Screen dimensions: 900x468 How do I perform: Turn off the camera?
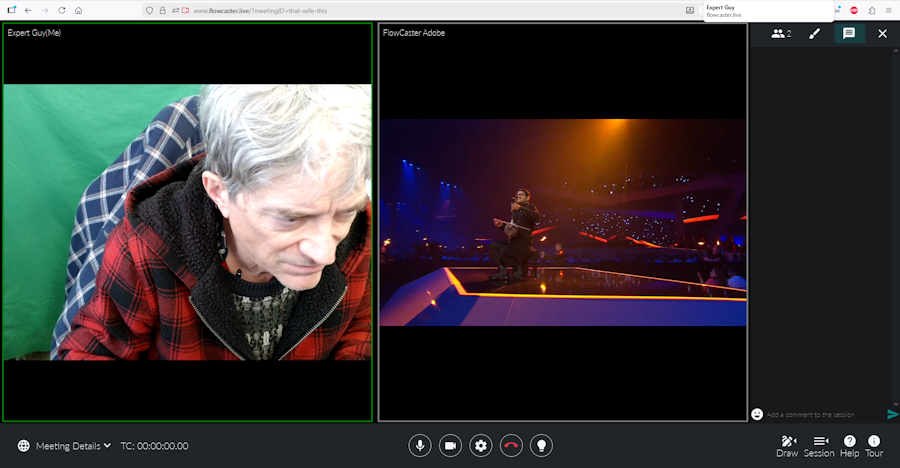coord(450,445)
